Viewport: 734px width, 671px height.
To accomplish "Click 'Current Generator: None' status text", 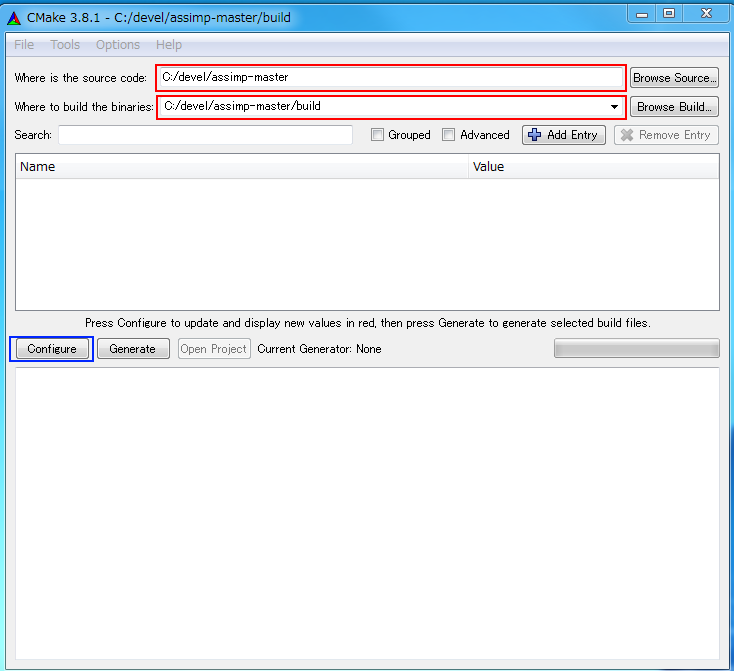I will 319,349.
